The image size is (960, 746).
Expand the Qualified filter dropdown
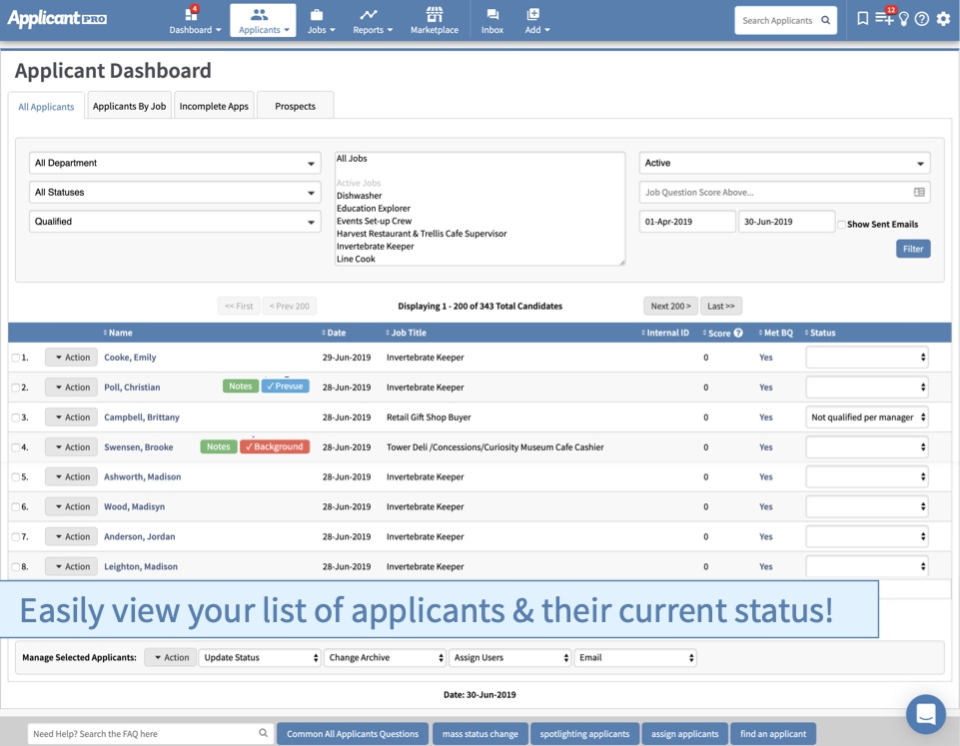pyautogui.click(x=175, y=221)
